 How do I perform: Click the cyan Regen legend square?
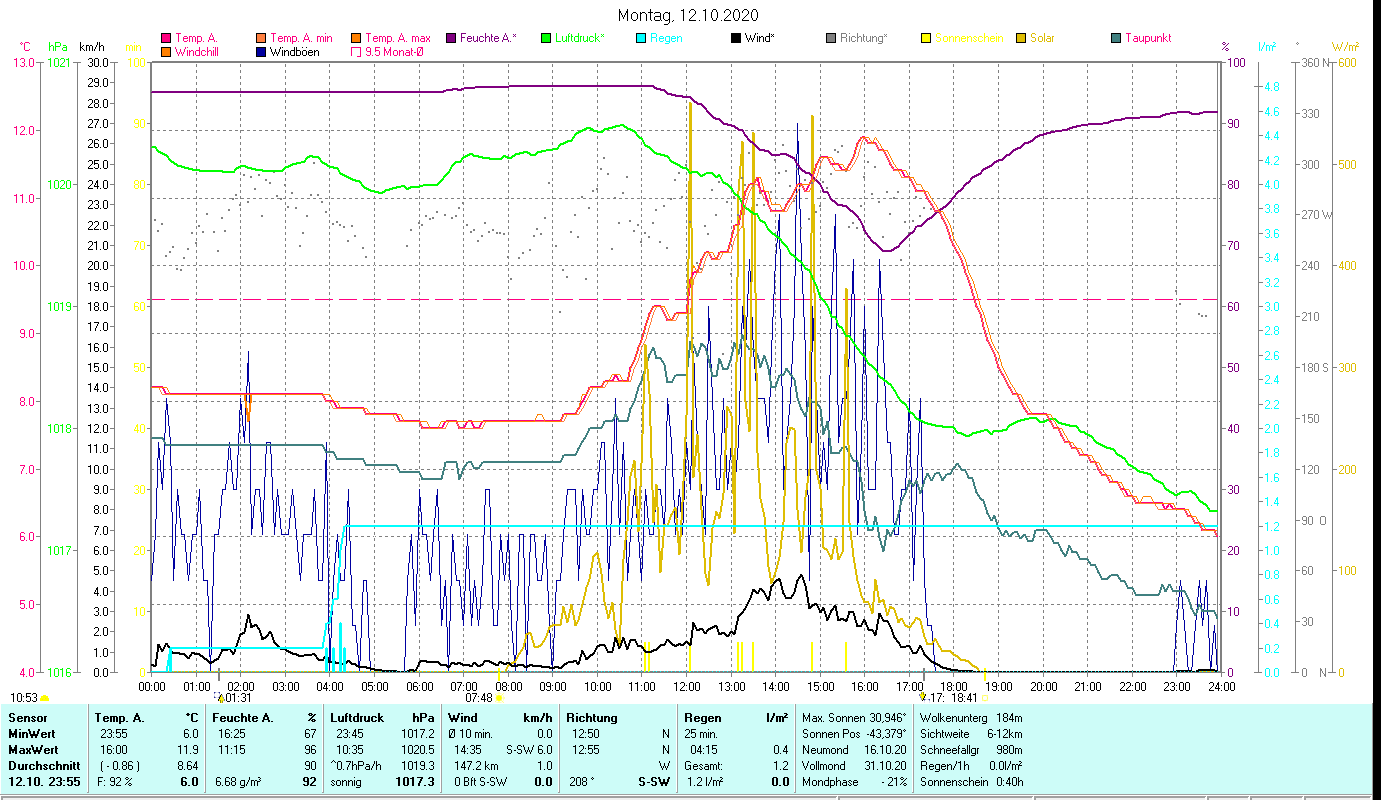640,38
